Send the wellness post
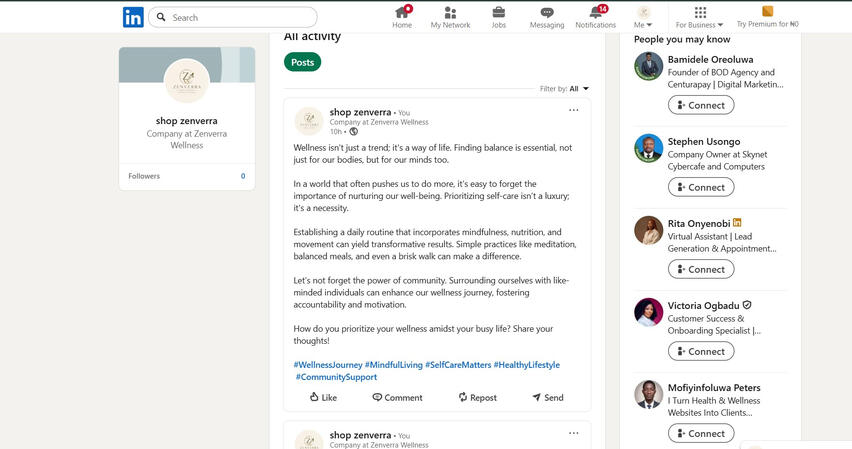The width and height of the screenshot is (852, 449). [548, 397]
